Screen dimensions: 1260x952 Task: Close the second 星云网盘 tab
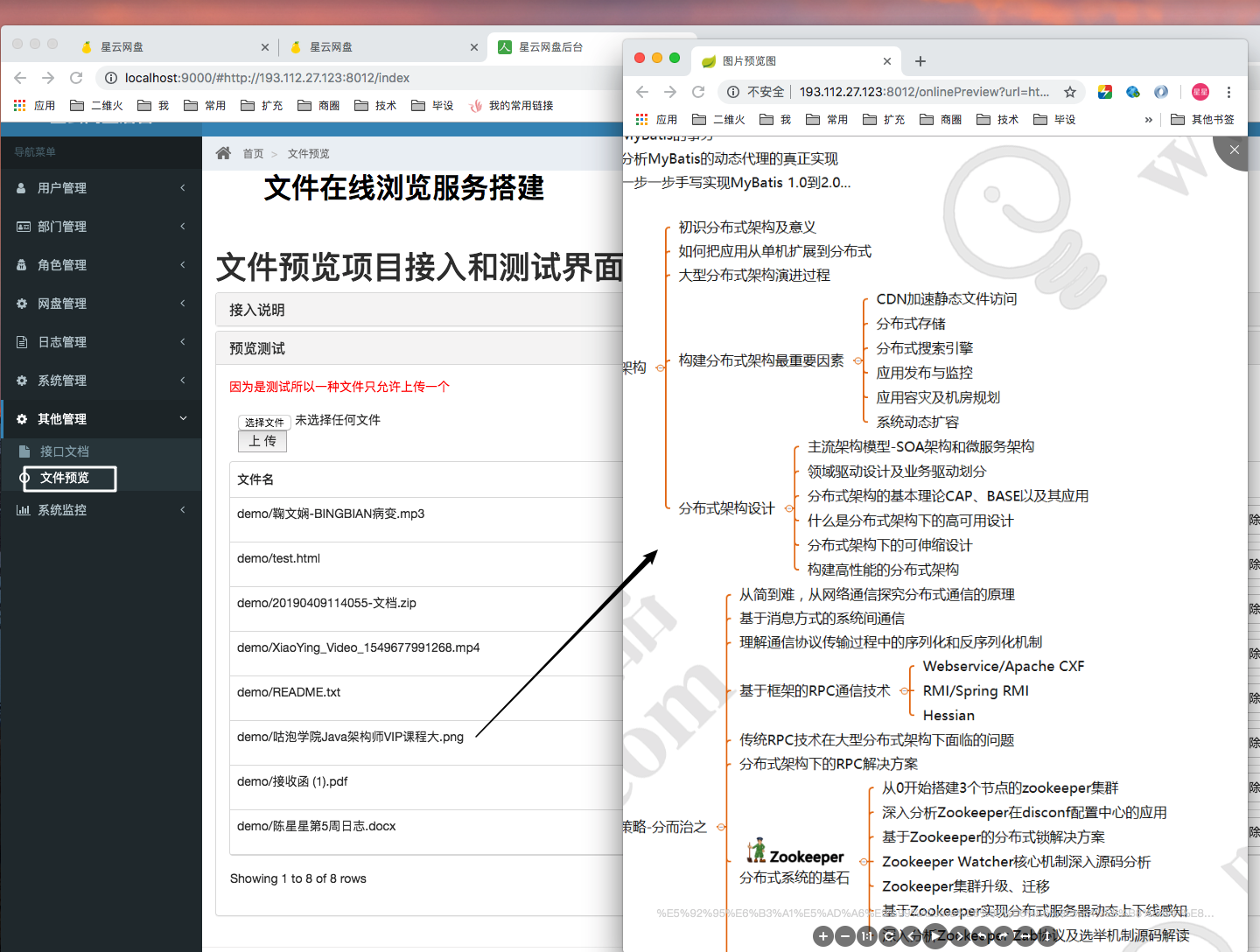(x=474, y=47)
